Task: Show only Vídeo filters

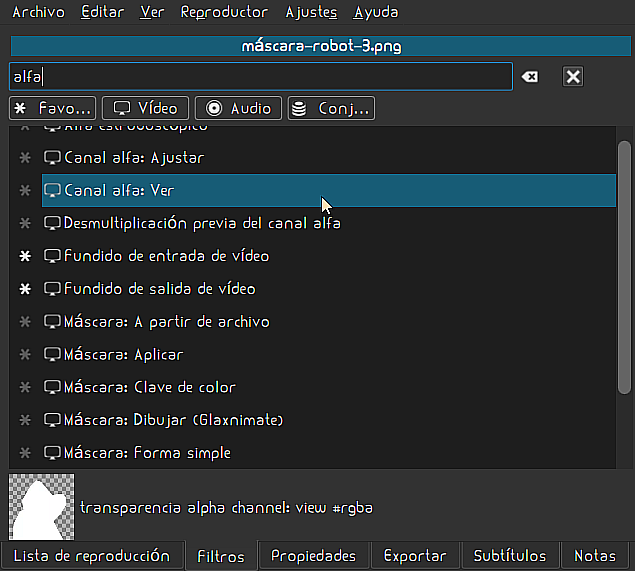Action: click(147, 108)
